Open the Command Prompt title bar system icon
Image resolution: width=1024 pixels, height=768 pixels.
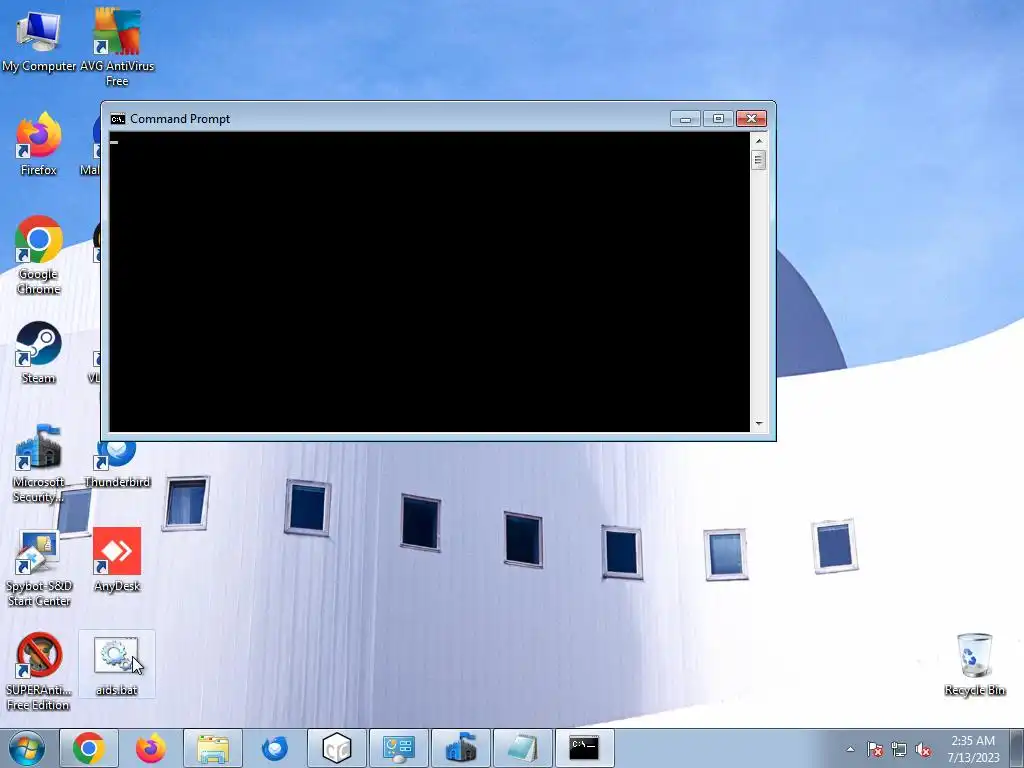click(118, 119)
